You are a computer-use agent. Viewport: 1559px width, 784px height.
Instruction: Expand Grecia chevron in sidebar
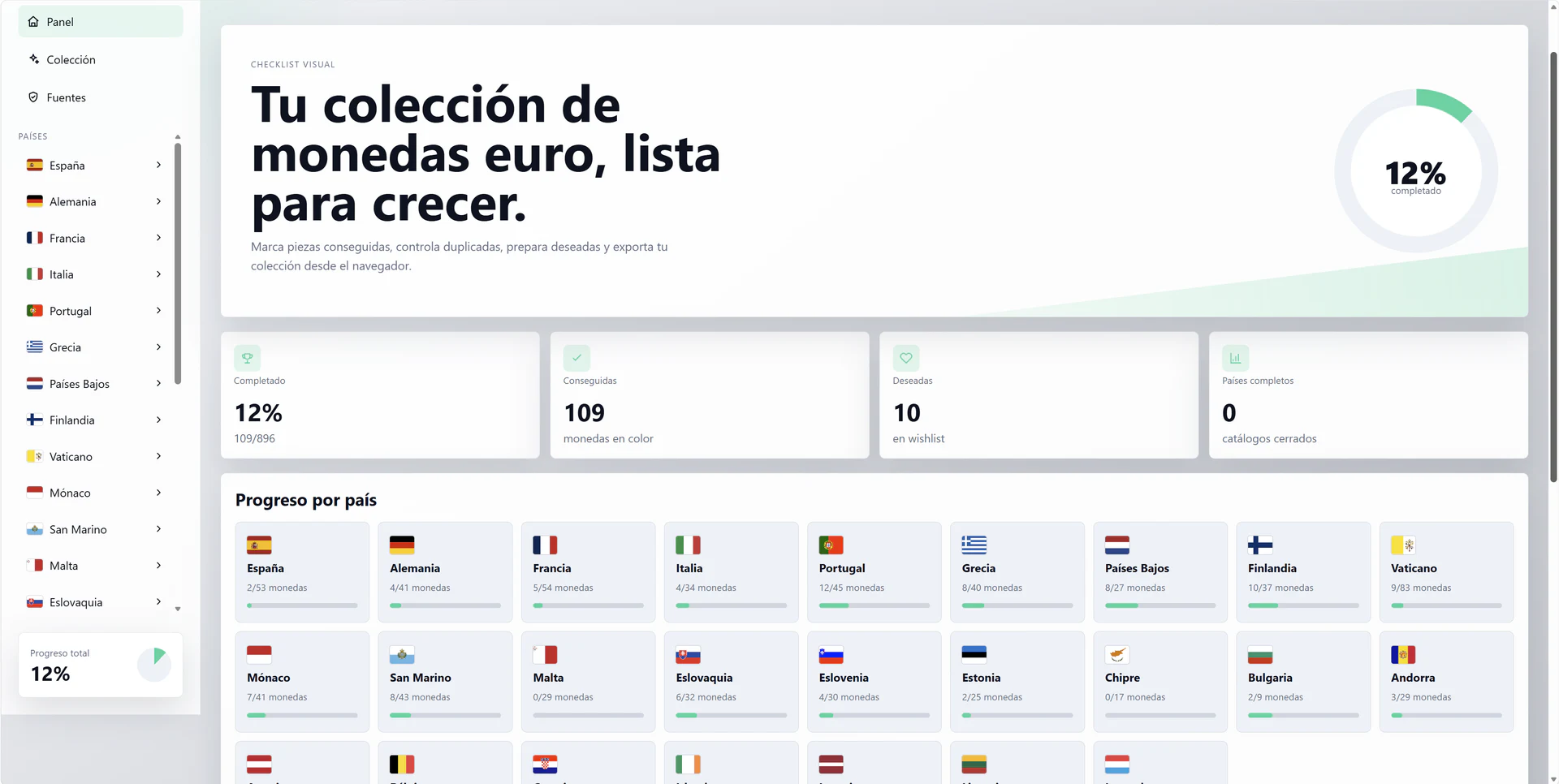(x=158, y=347)
